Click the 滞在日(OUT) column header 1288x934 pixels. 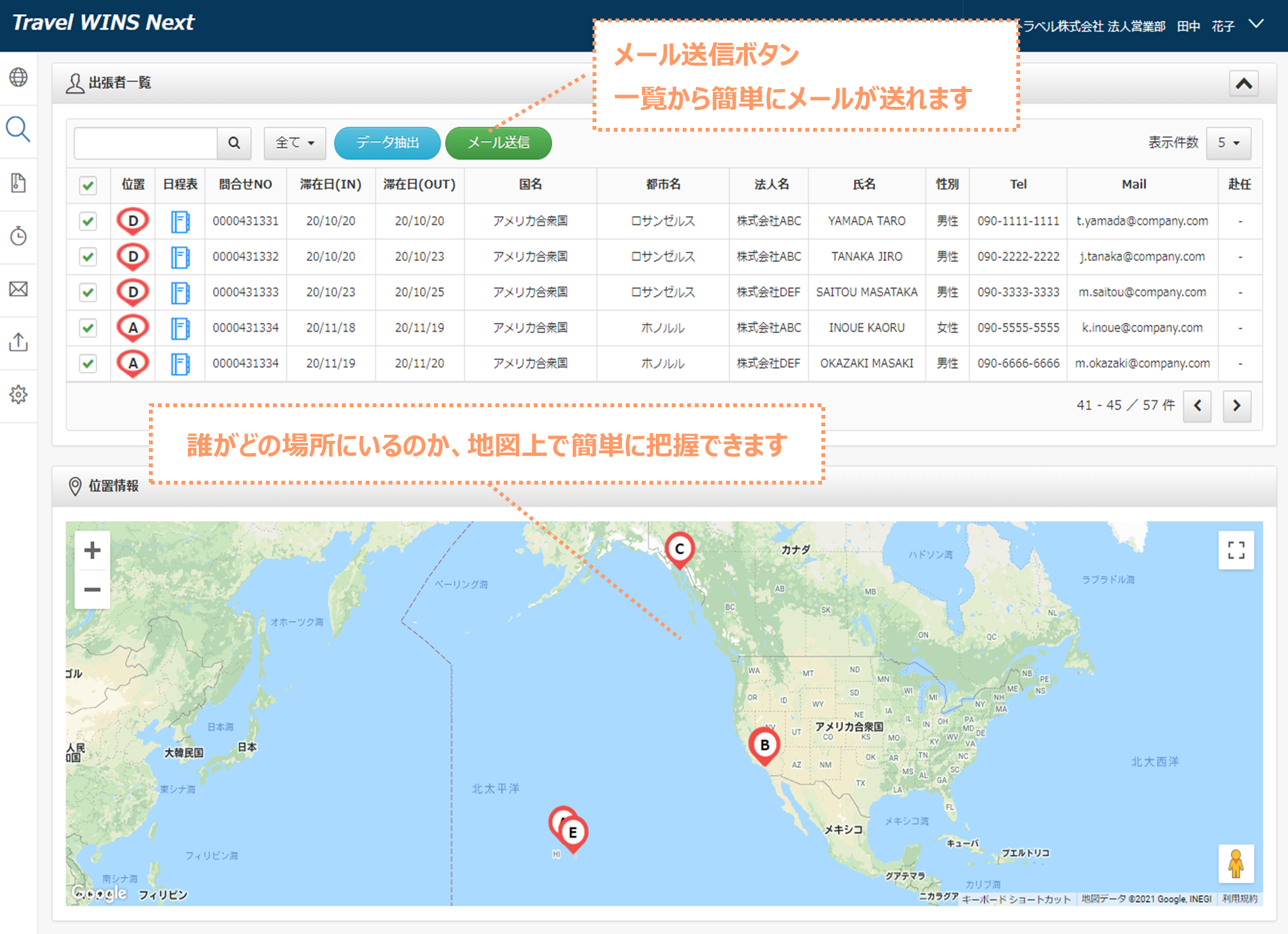click(x=419, y=185)
